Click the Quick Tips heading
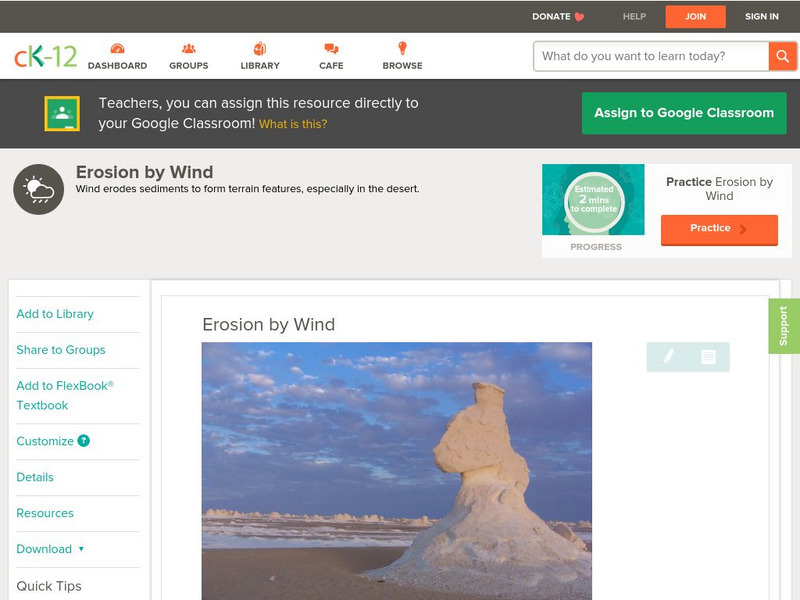This screenshot has width=800, height=600. pyautogui.click(x=49, y=586)
